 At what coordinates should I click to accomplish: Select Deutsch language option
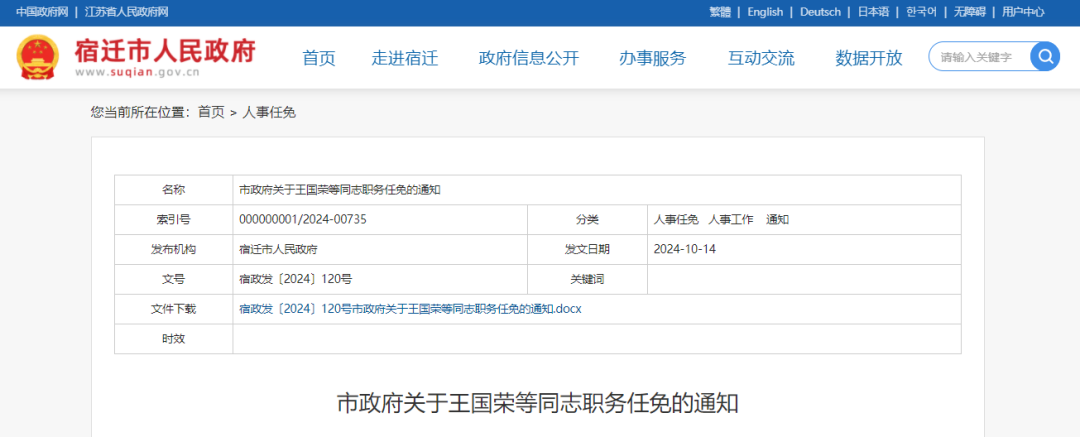[x=820, y=12]
